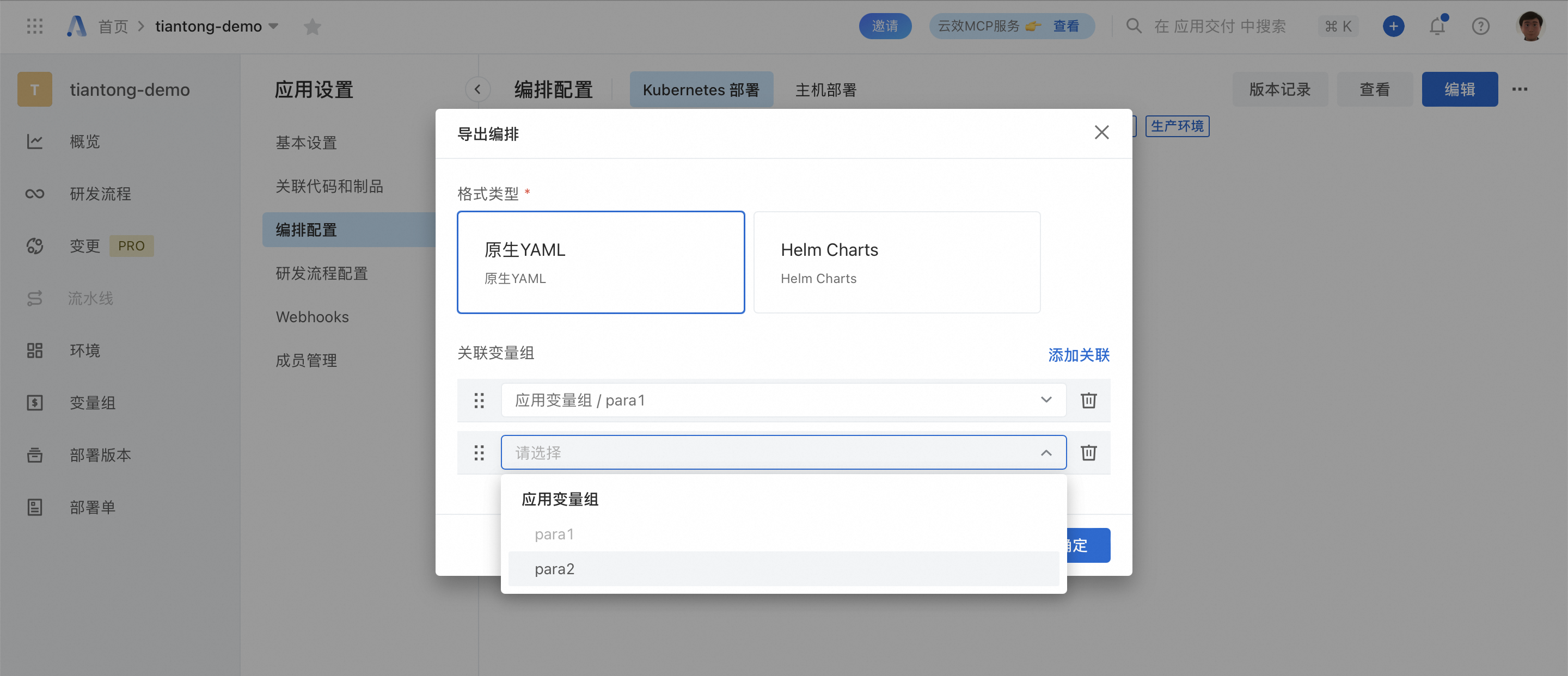Favorite tiantong-demo with star icon
The image size is (1568, 676).
(313, 26)
